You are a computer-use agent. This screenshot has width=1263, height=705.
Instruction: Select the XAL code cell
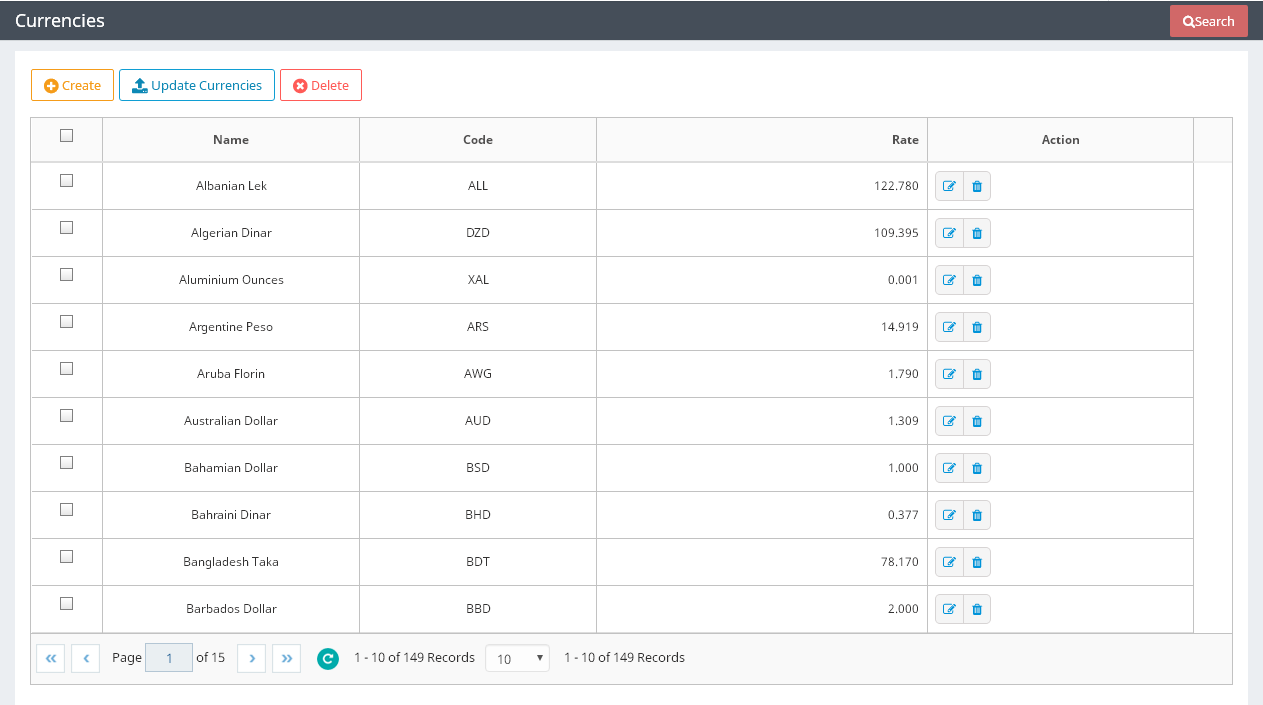pos(478,280)
